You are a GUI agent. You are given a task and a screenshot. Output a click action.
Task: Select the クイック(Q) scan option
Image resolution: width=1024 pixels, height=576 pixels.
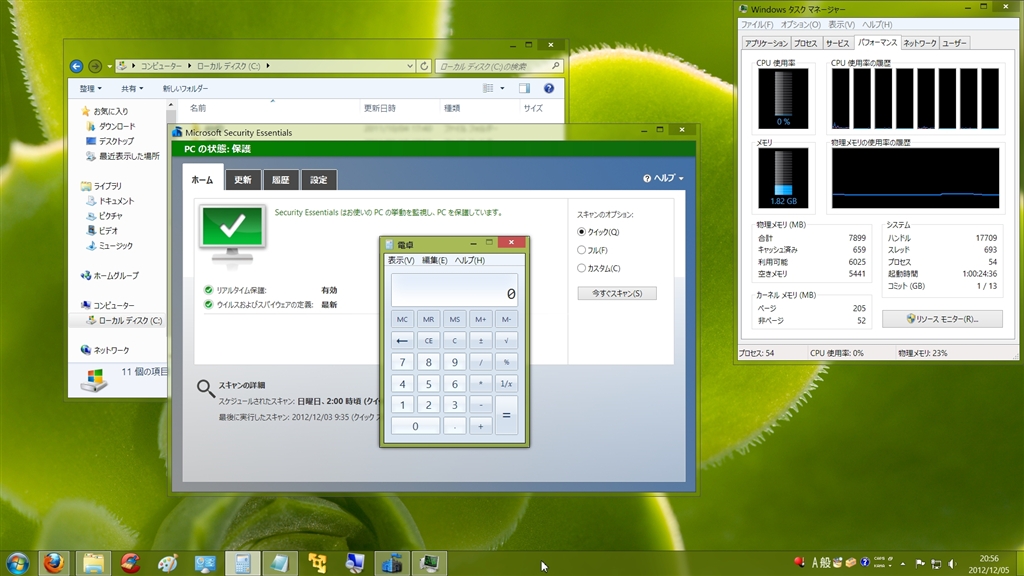point(582,232)
